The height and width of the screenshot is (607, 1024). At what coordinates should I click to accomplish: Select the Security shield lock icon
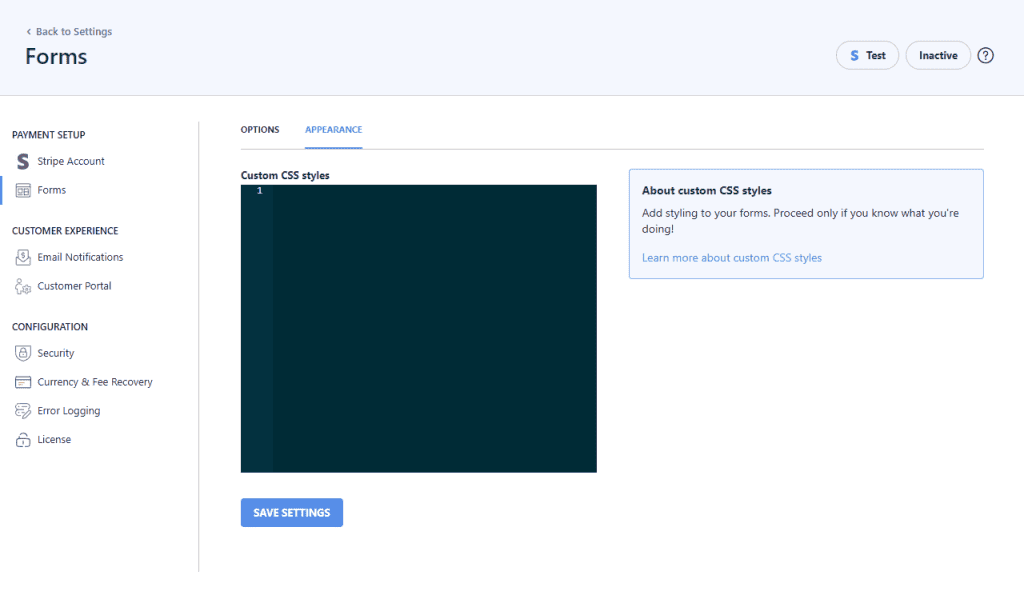pos(22,353)
